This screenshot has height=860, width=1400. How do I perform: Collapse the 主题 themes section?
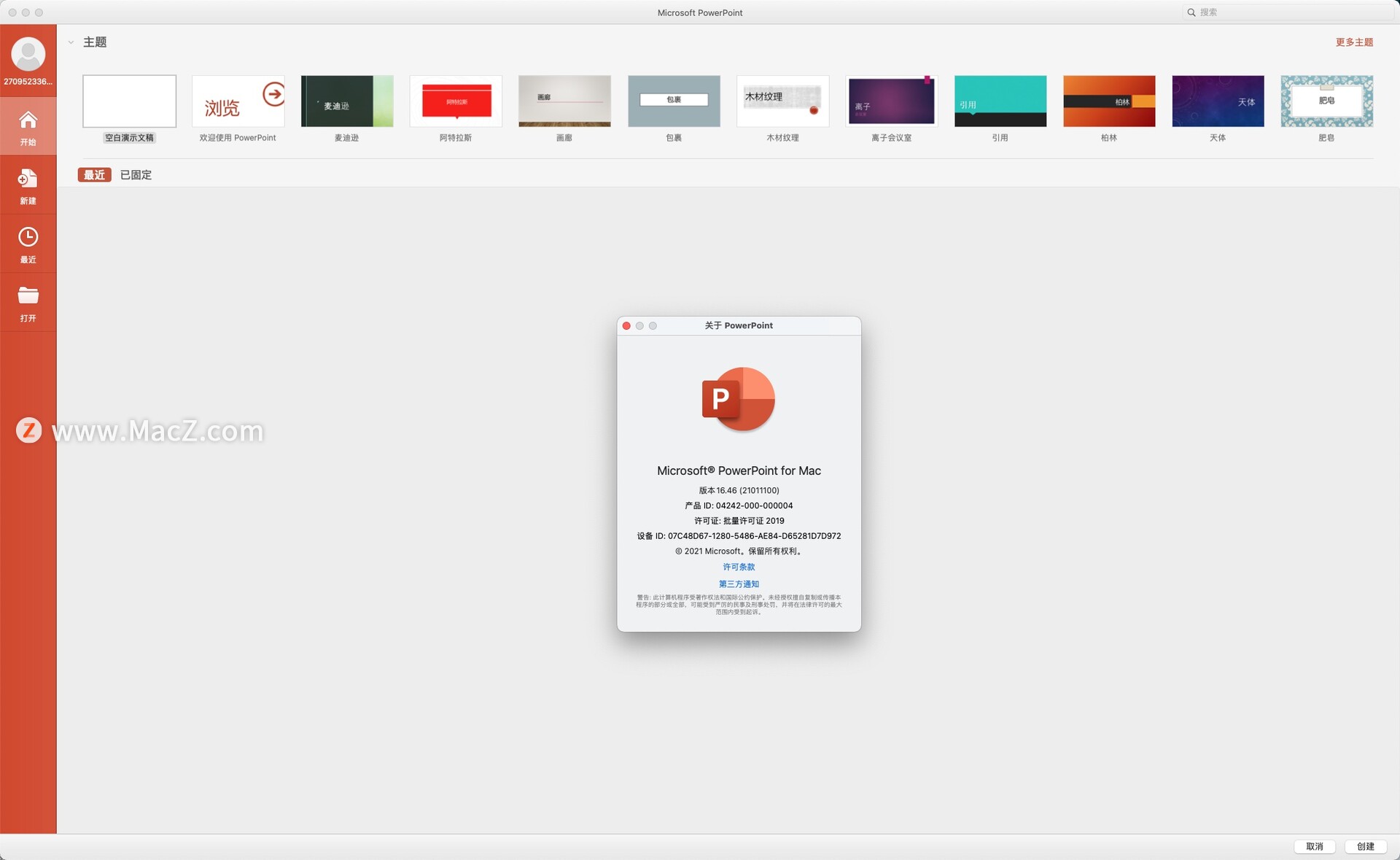pyautogui.click(x=71, y=42)
